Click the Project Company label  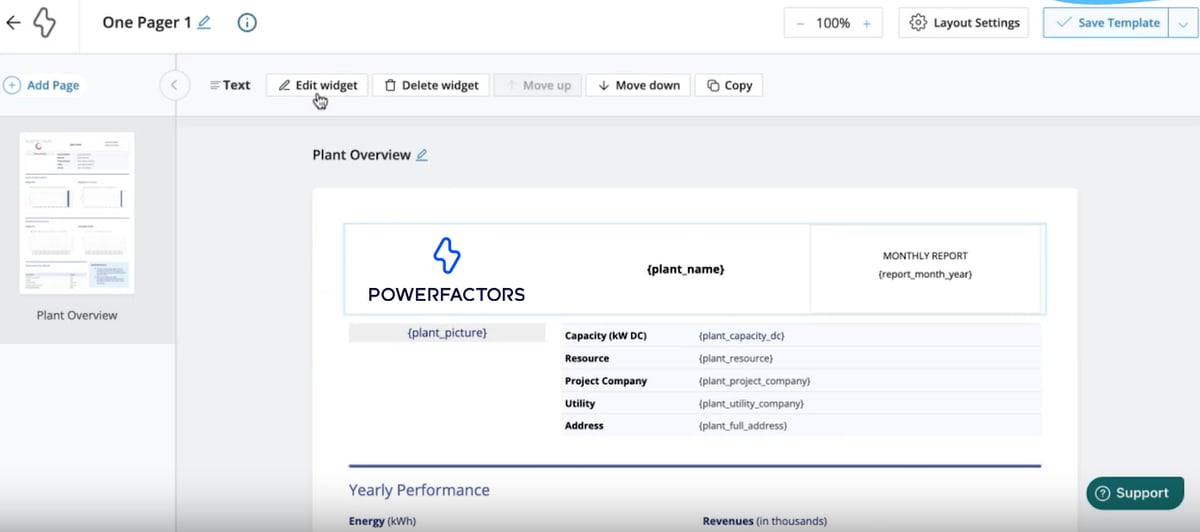pyautogui.click(x=605, y=381)
